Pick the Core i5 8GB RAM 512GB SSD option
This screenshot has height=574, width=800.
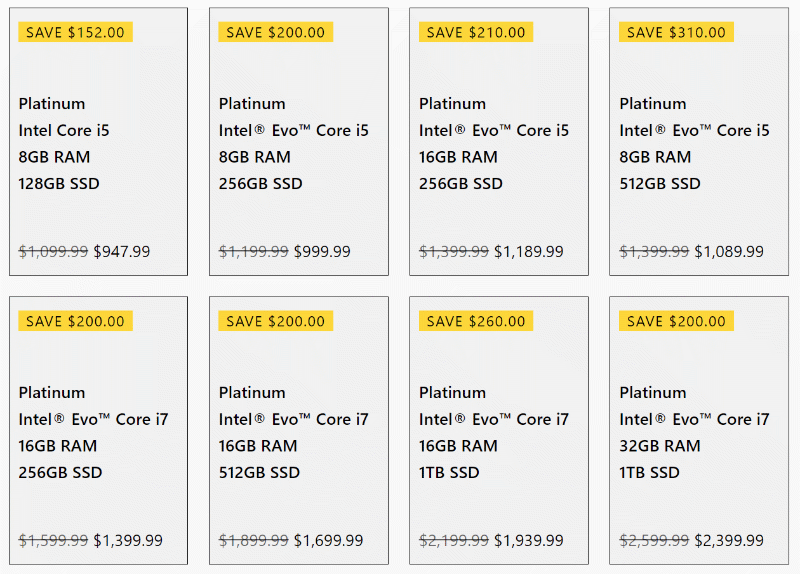tap(698, 141)
